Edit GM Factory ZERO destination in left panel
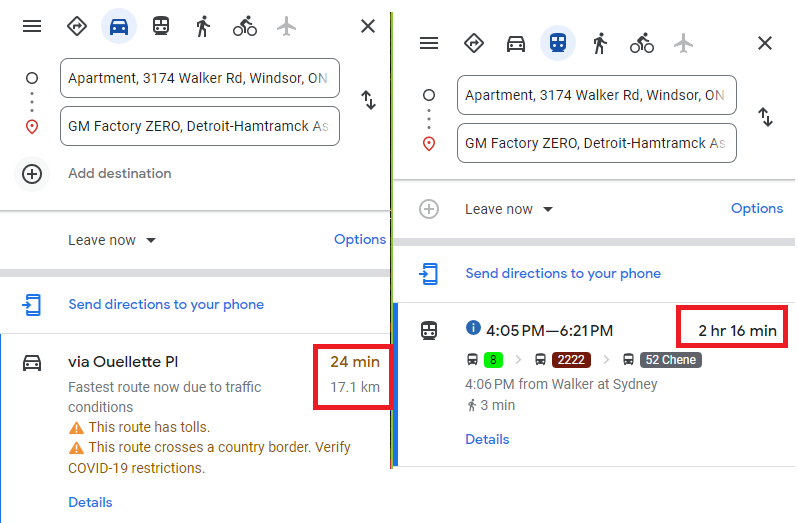Viewport: 798px width, 523px height. click(200, 126)
